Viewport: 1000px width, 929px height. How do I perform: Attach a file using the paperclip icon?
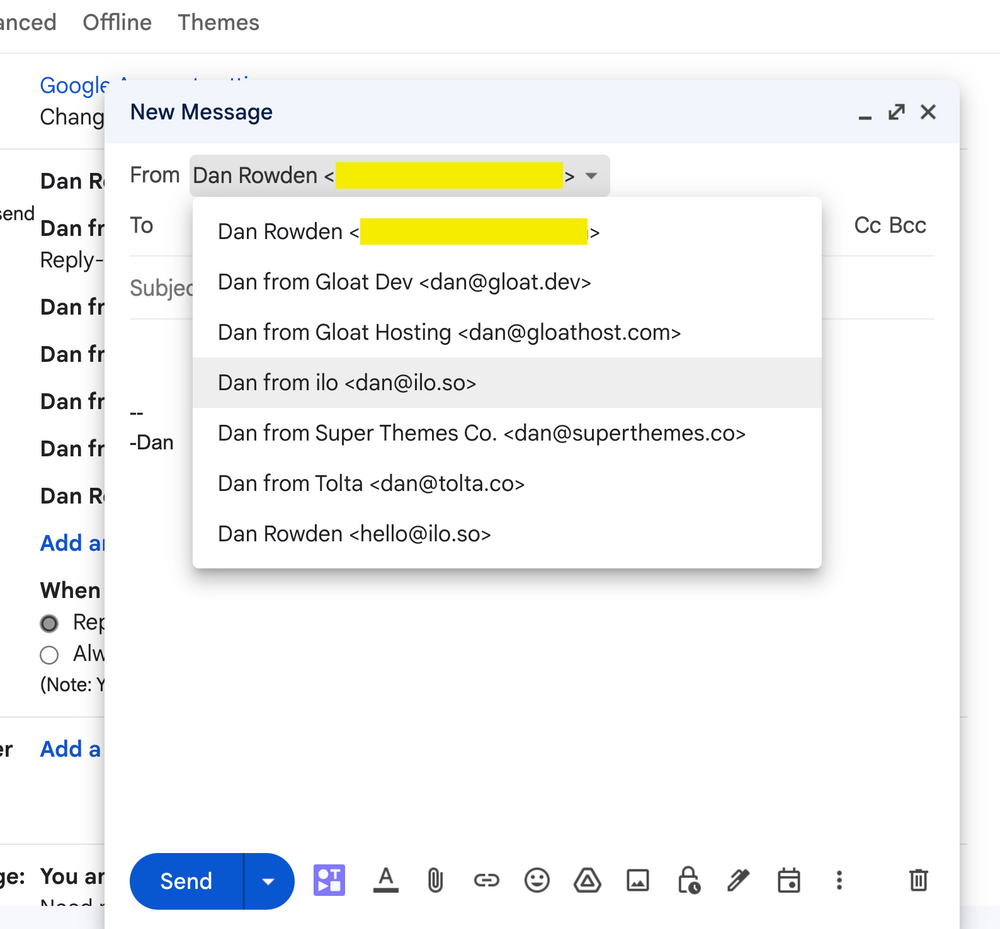click(436, 880)
